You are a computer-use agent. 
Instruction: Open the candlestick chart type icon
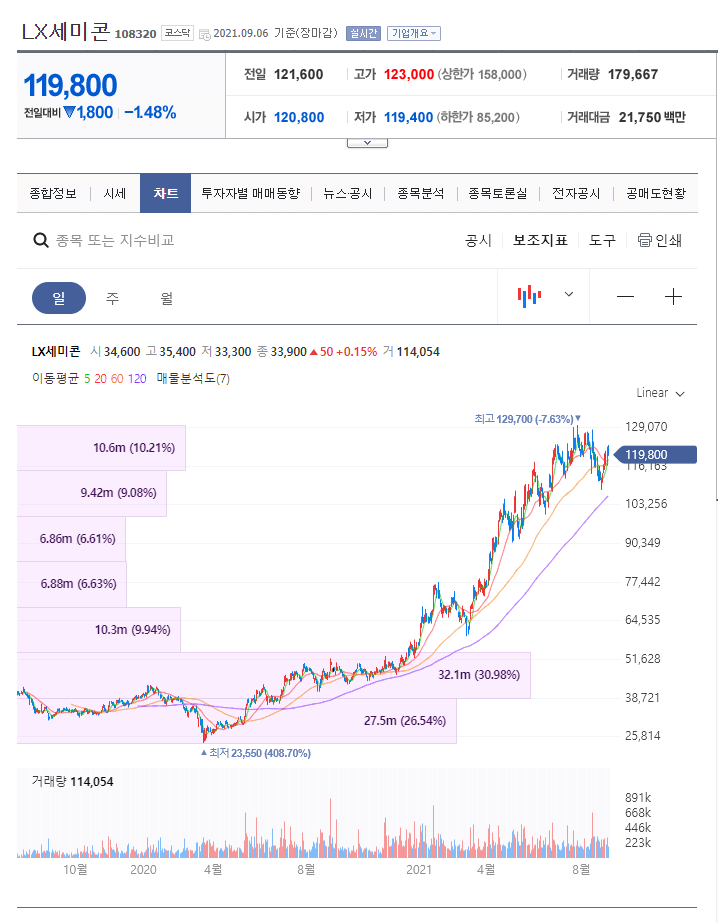tap(529, 296)
